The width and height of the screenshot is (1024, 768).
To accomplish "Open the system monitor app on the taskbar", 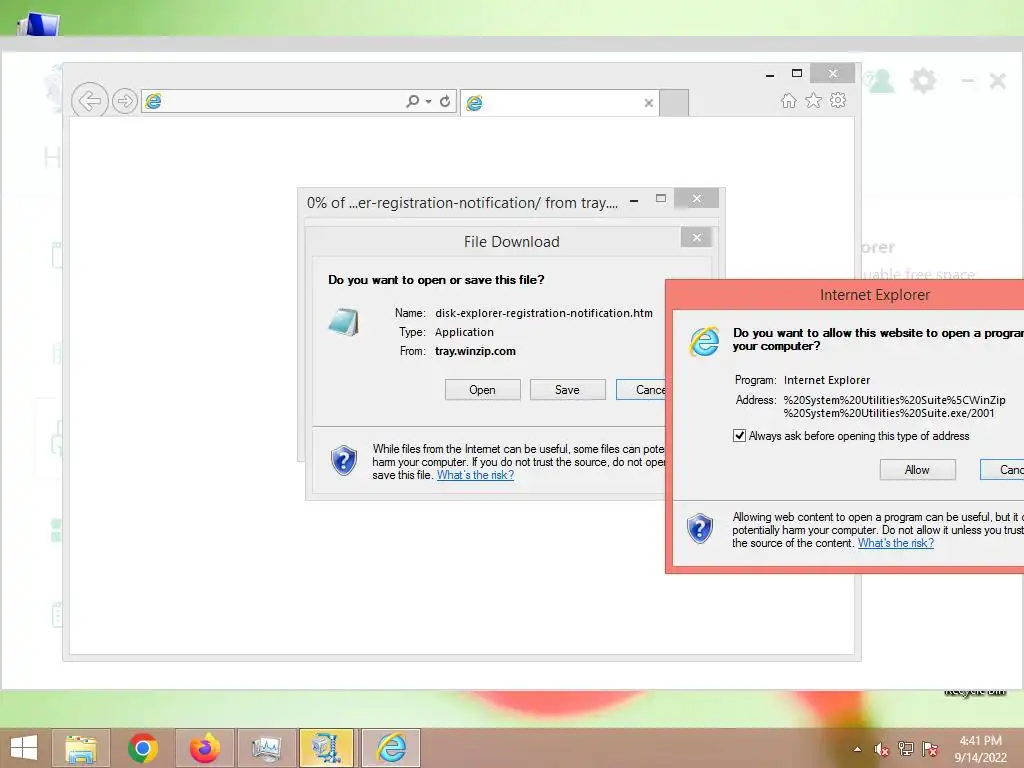I will [266, 748].
